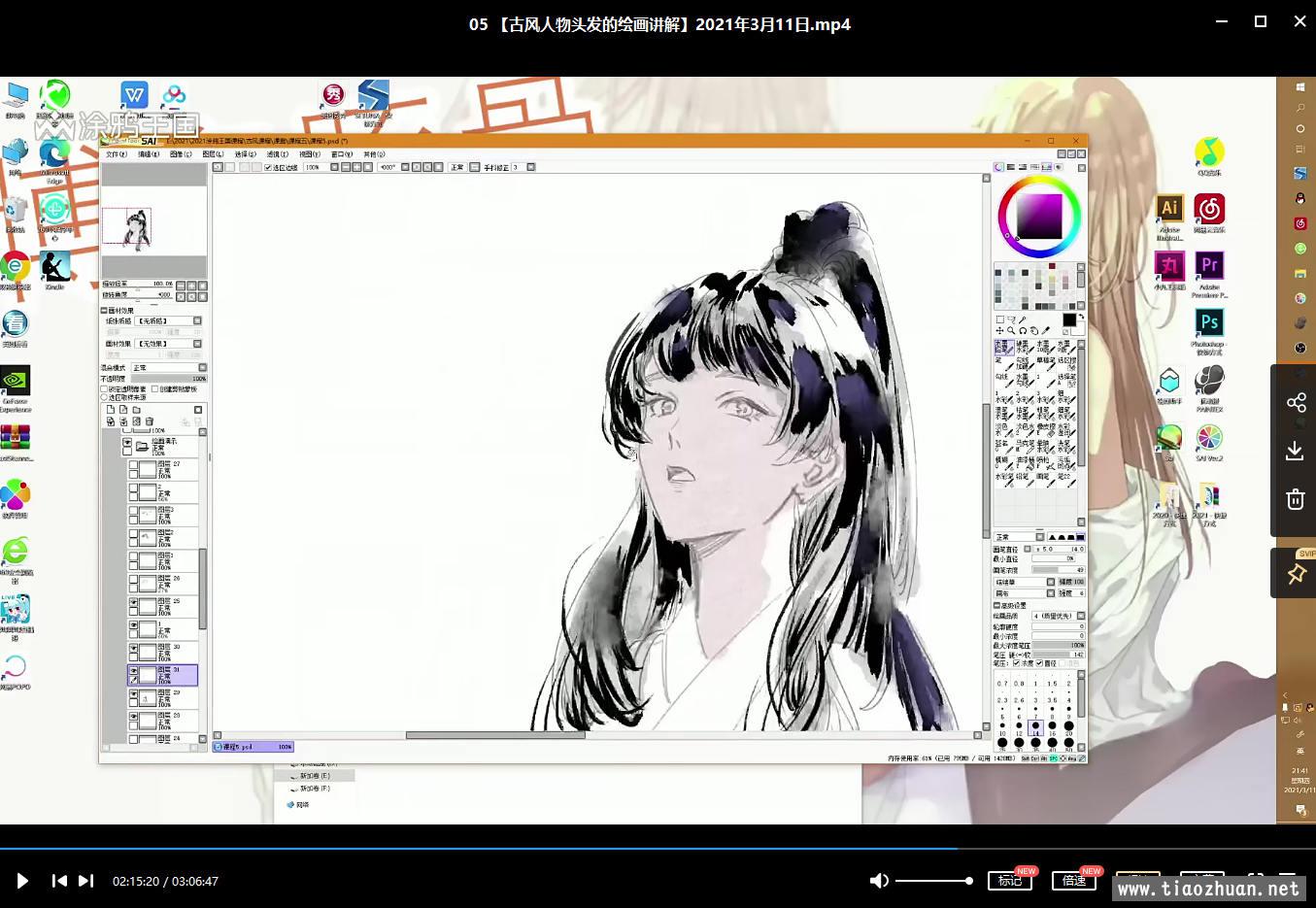Show layer 27 via its visibility box
Screen dimensions: 1316x908
[134, 465]
